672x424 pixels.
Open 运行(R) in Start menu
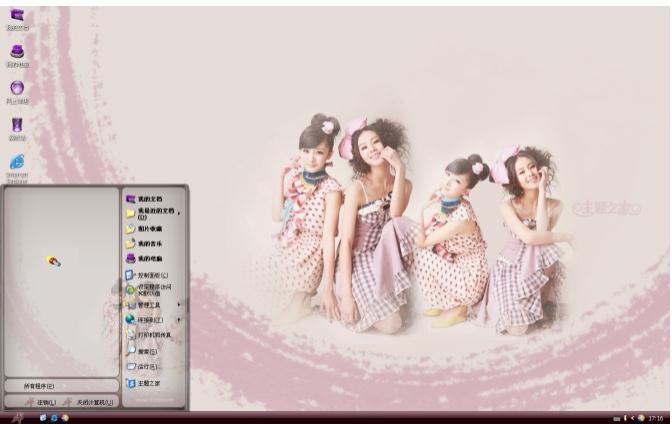point(142,367)
